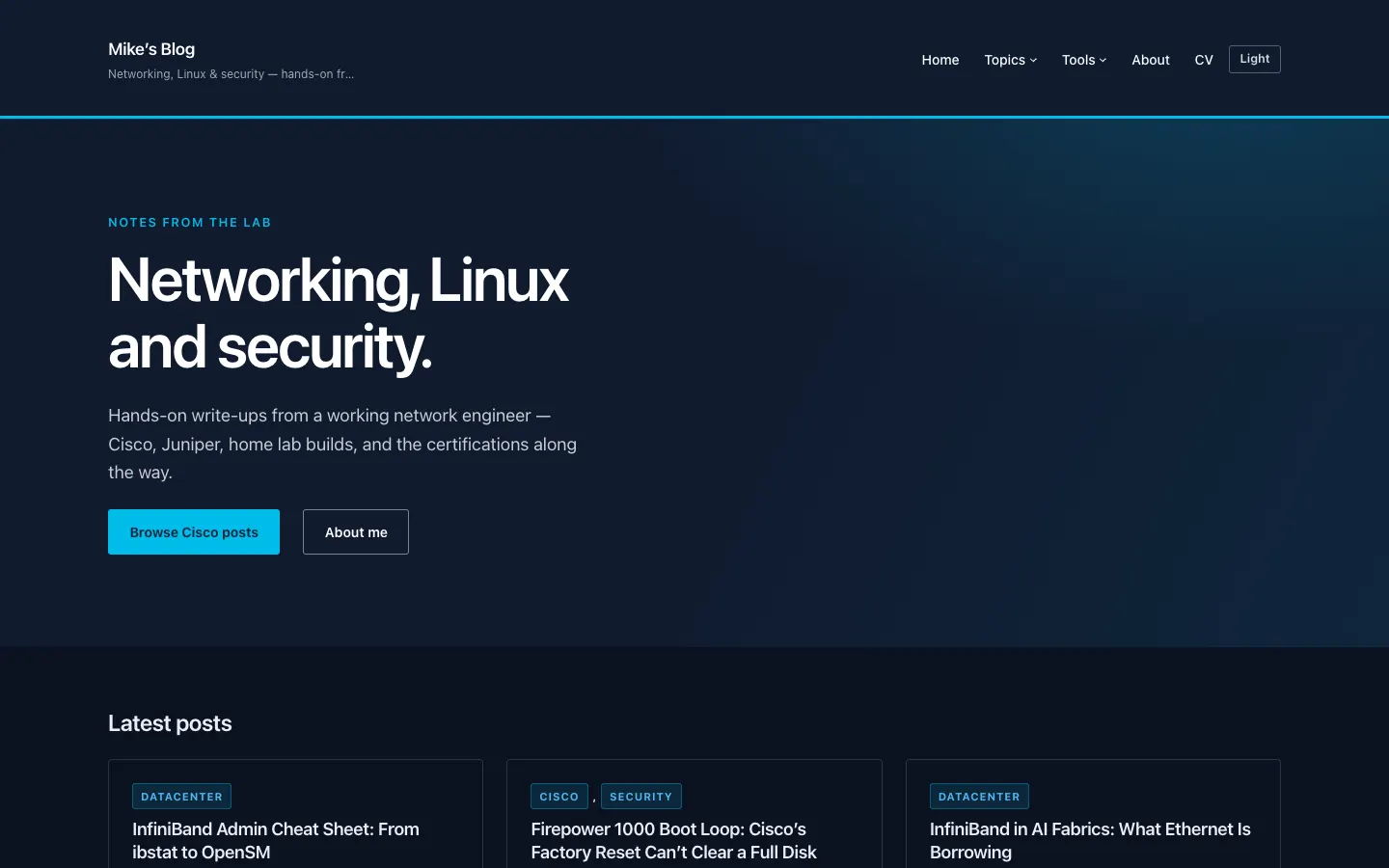The image size is (1389, 868).
Task: Select the DATACENTER tag on the AI Fabrics card
Action: click(979, 797)
